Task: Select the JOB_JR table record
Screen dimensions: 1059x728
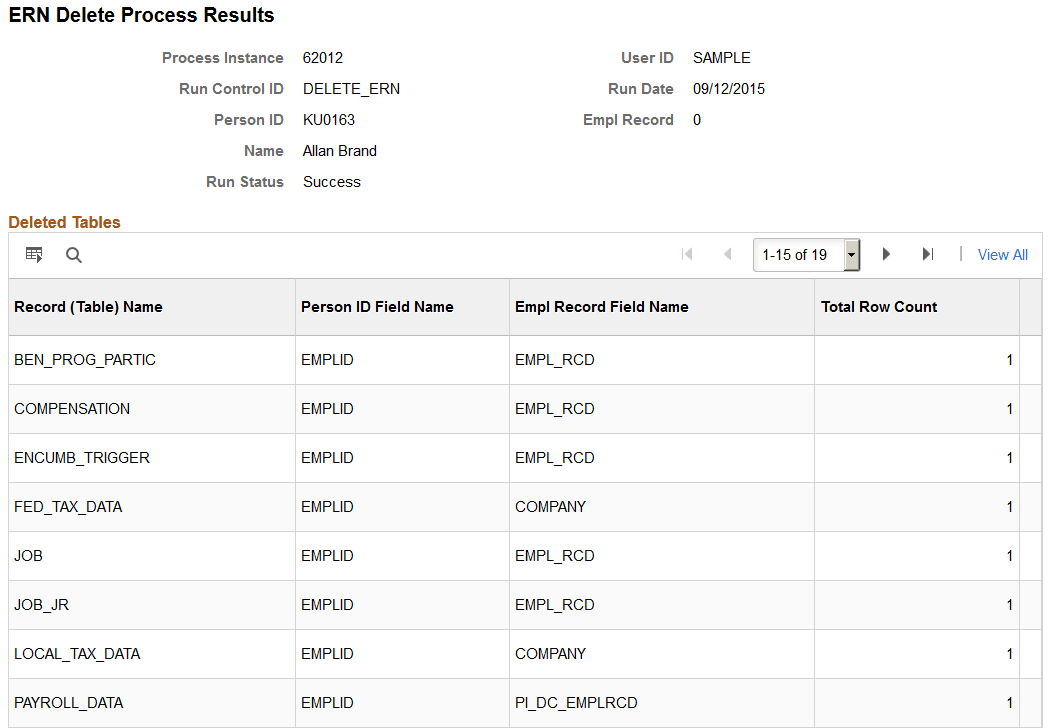Action: pyautogui.click(x=41, y=605)
